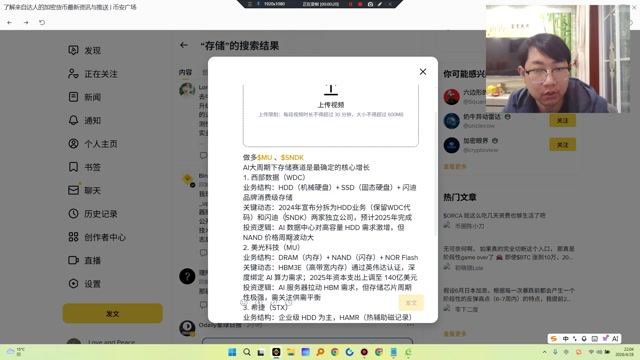Viewport: 640px width, 360px height.
Task: Open 通知 (Notifications) sidebar item
Action: 84,120
